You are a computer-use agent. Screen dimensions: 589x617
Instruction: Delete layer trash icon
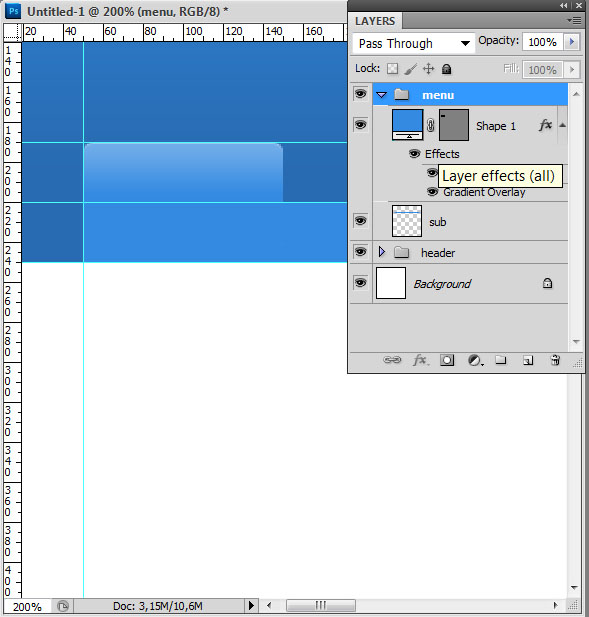pyautogui.click(x=555, y=360)
